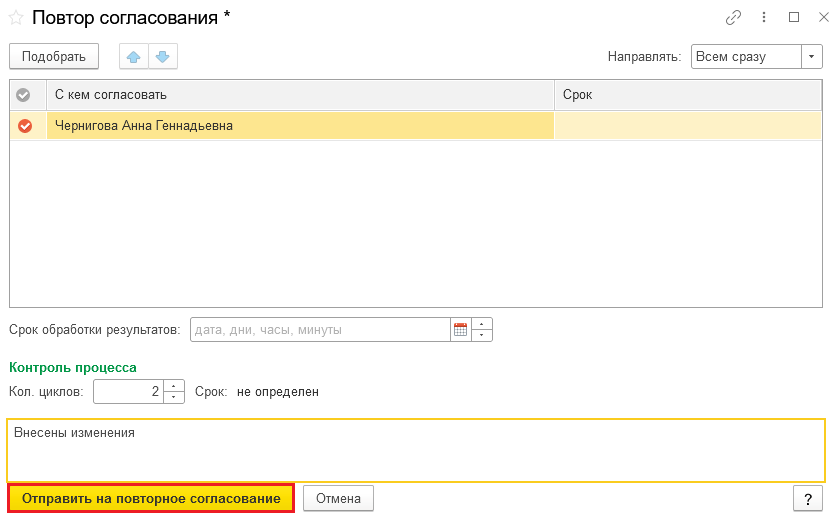
Task: Decrease the Кол. циклов value by one
Action: click(174, 397)
